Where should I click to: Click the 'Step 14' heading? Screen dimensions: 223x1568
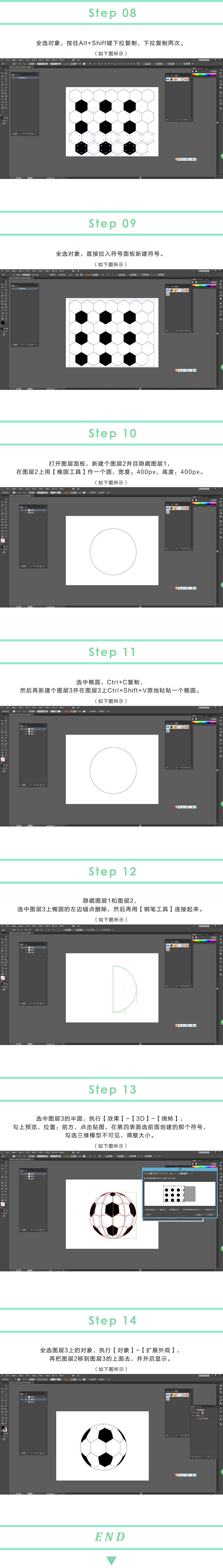(112, 1320)
